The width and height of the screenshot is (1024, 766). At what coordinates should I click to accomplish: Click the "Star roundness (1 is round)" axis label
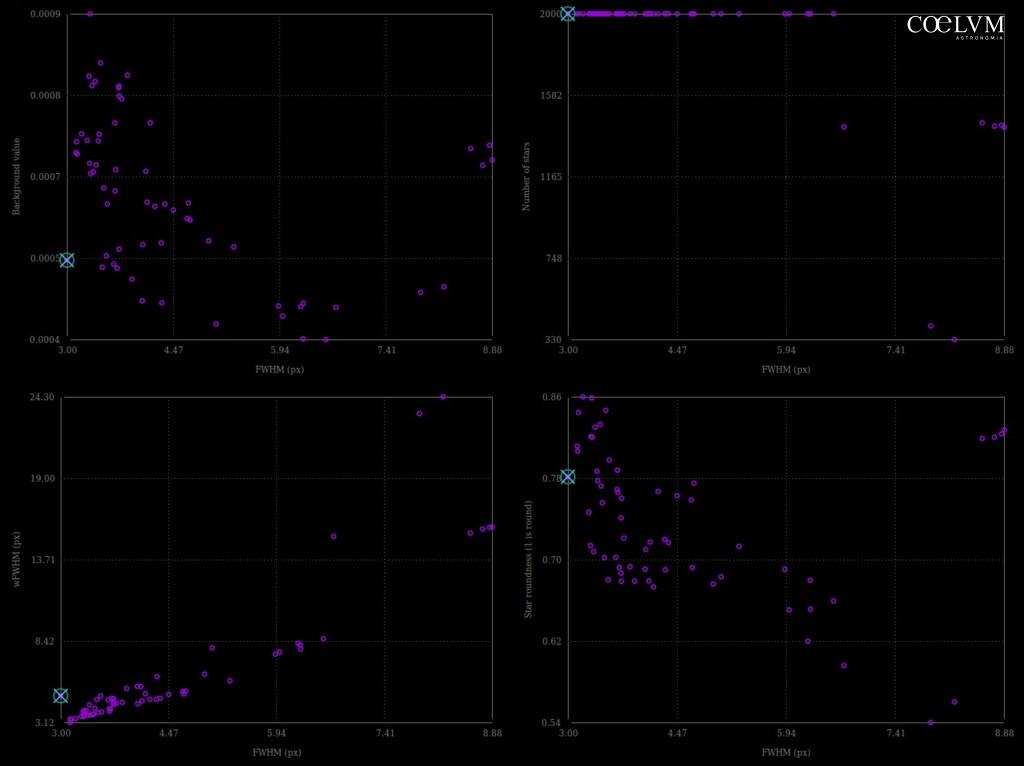(526, 560)
